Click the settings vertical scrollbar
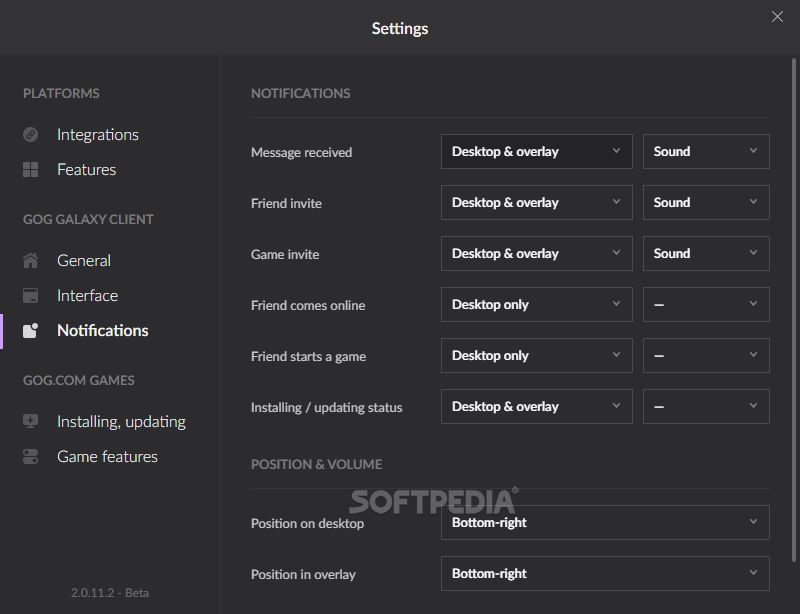The image size is (800, 614). [793, 310]
